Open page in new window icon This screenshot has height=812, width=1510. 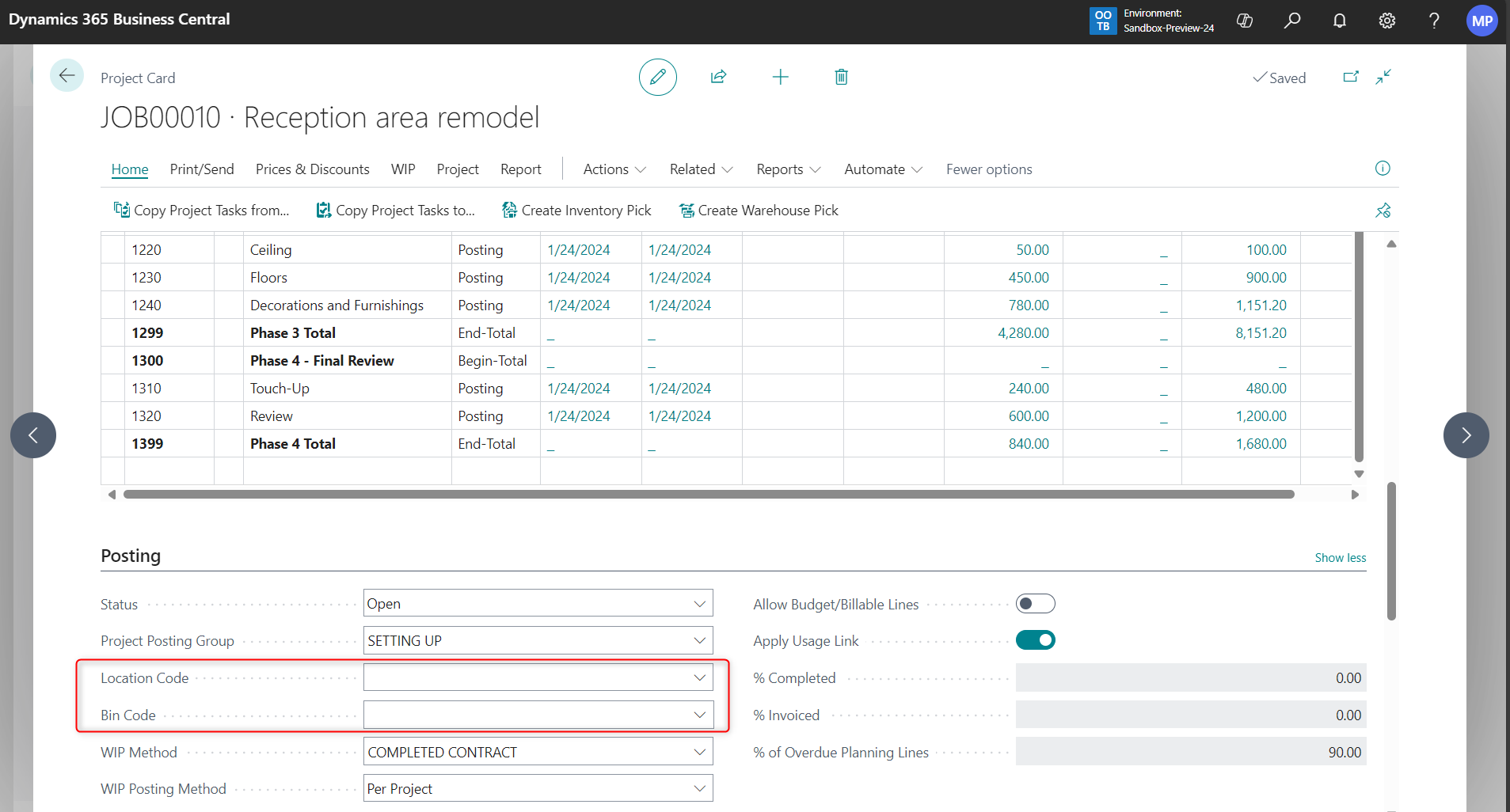click(x=1351, y=77)
